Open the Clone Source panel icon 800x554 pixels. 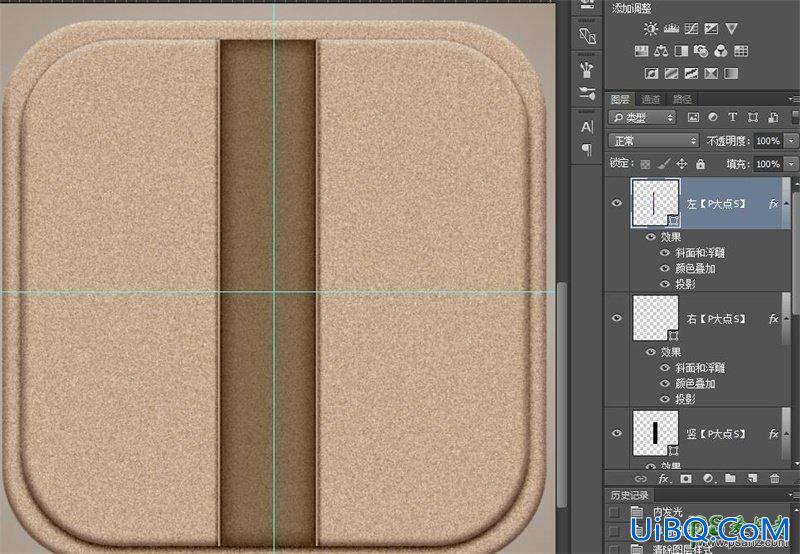(x=587, y=36)
